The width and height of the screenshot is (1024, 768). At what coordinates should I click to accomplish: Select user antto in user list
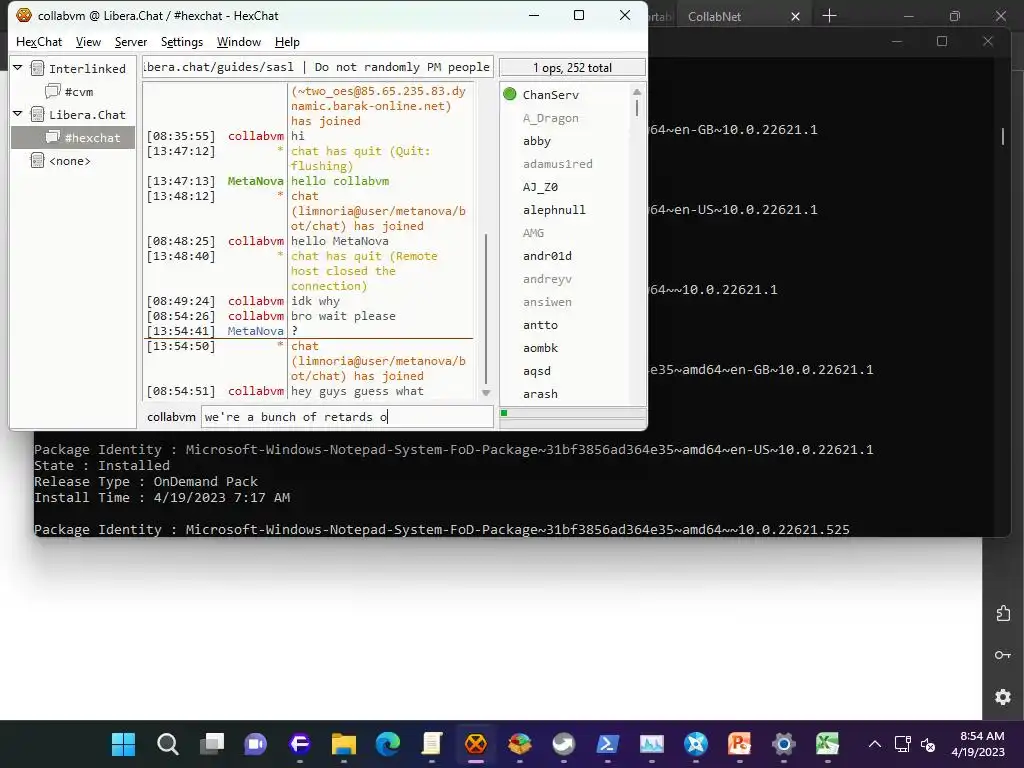pos(540,325)
